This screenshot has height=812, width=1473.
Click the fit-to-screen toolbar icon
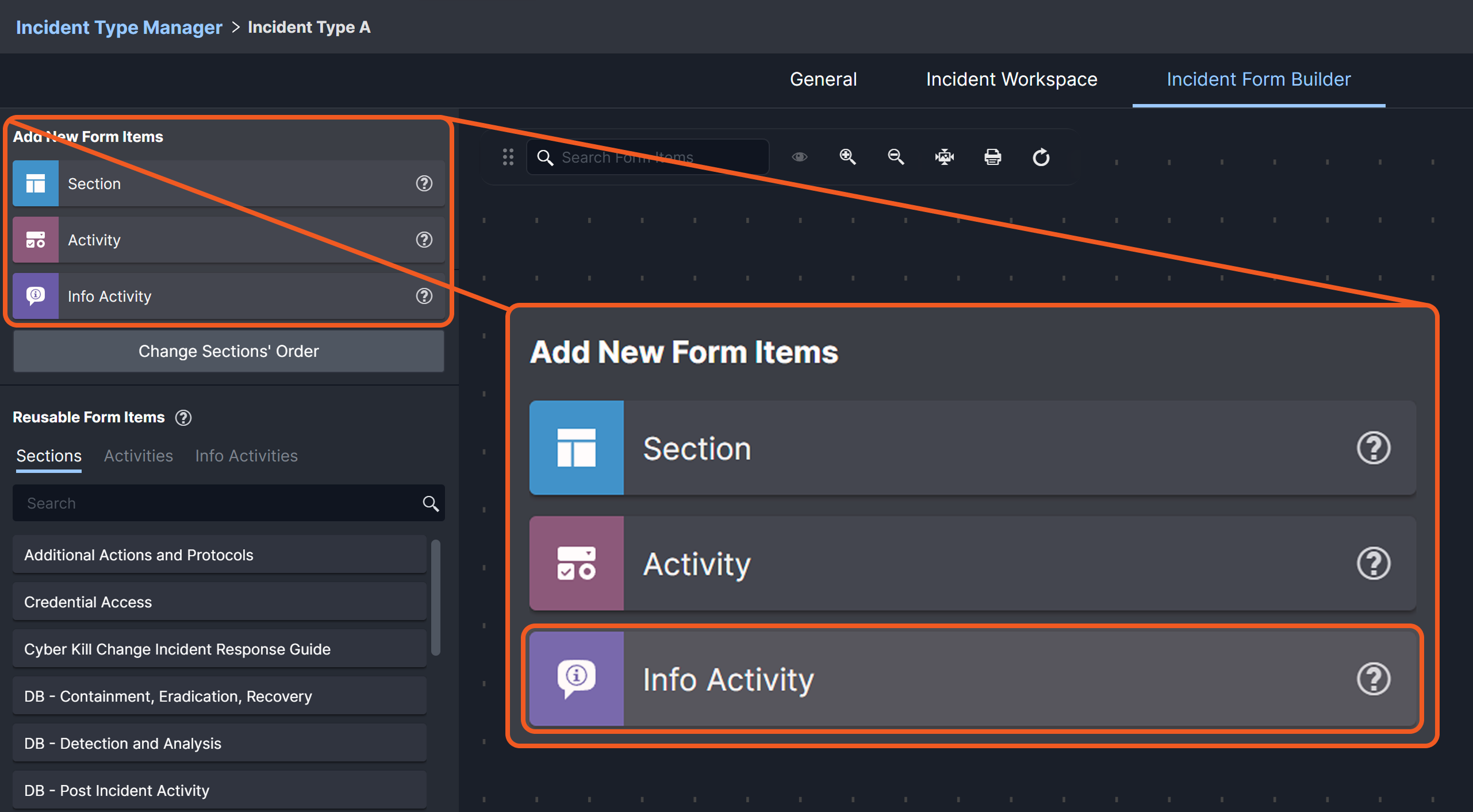(944, 157)
